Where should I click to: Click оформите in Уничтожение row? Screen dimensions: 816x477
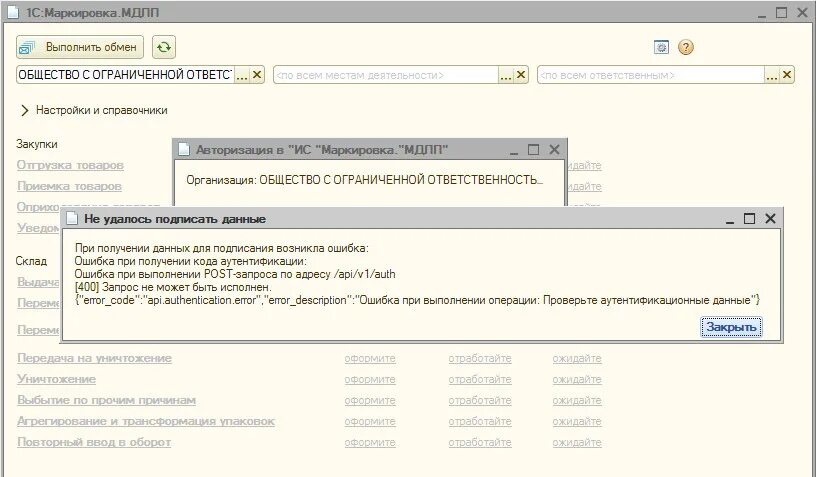(370, 379)
